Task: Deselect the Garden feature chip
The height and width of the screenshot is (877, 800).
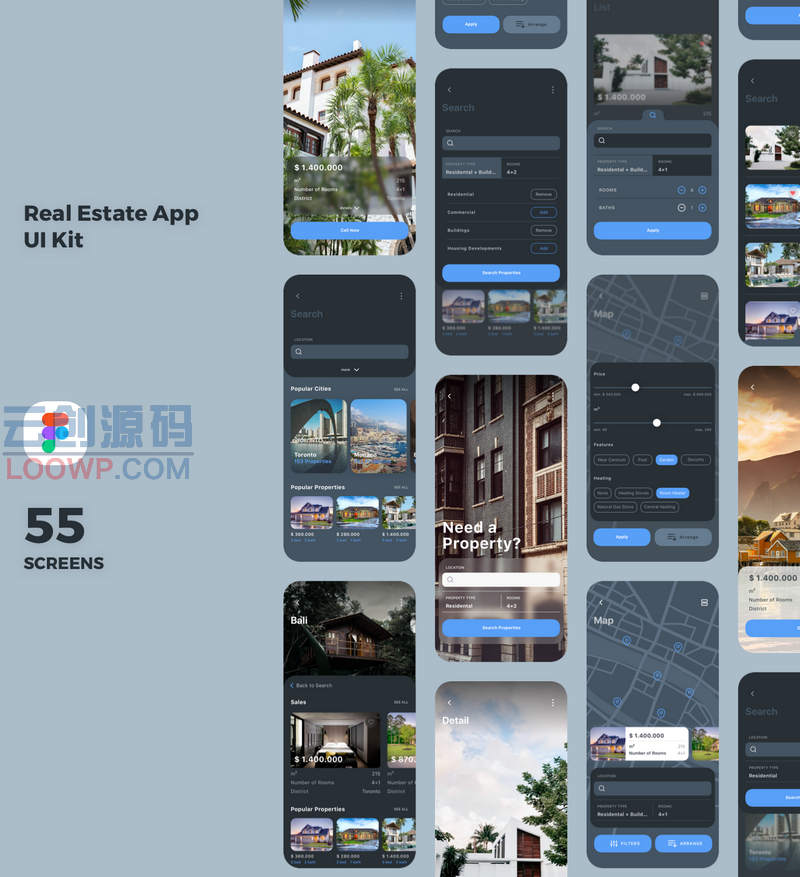Action: 666,460
